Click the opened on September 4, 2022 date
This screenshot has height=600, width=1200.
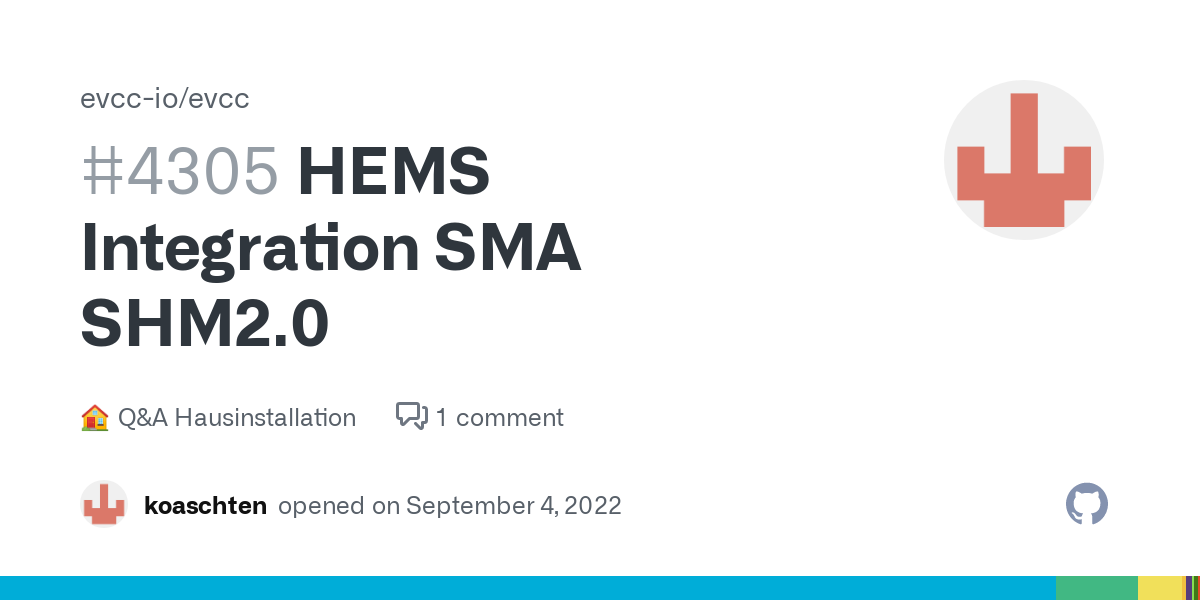[450, 506]
